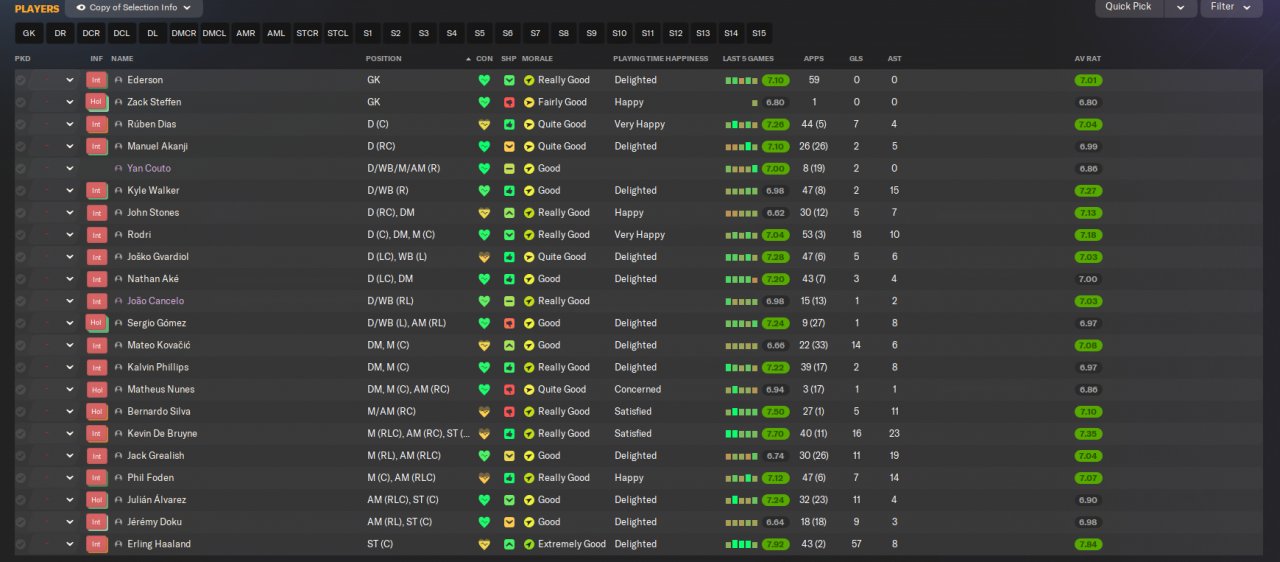Viewport: 1280px width, 562px height.
Task: Select the S7 substitute slot button
Action: [x=536, y=33]
